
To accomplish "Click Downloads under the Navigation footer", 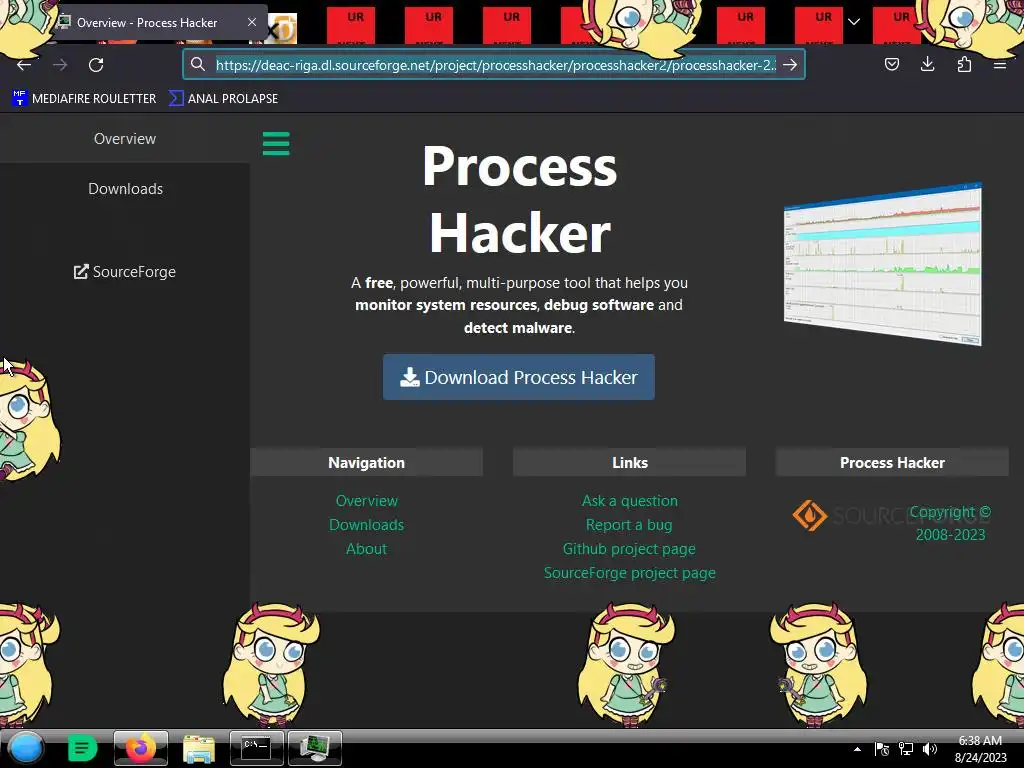I will 366,525.
